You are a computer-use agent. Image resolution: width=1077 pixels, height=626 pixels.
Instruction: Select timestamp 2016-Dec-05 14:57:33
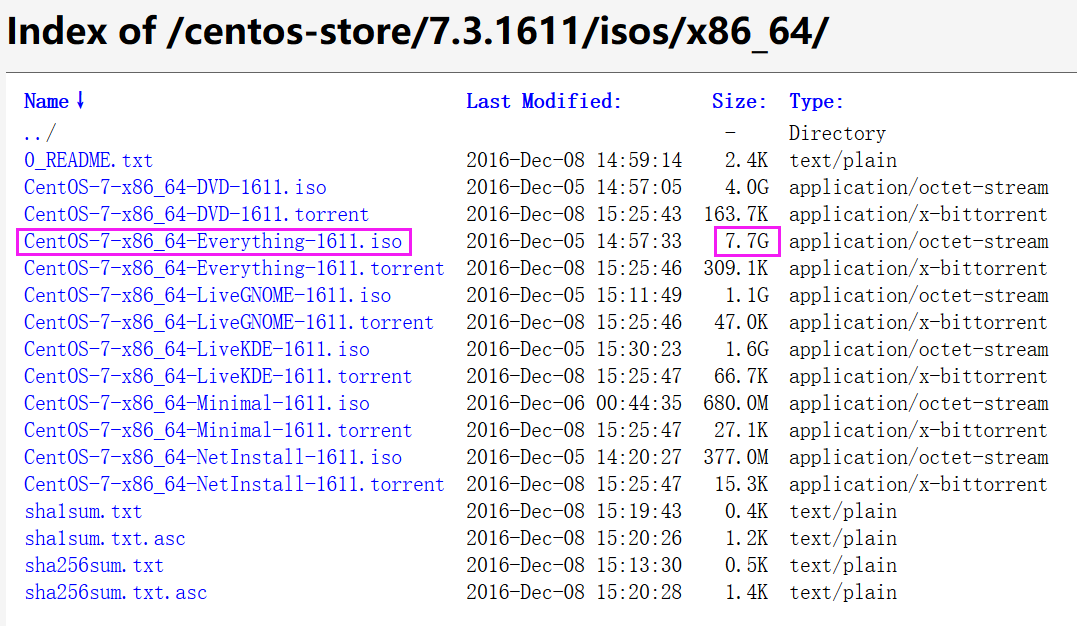point(574,241)
